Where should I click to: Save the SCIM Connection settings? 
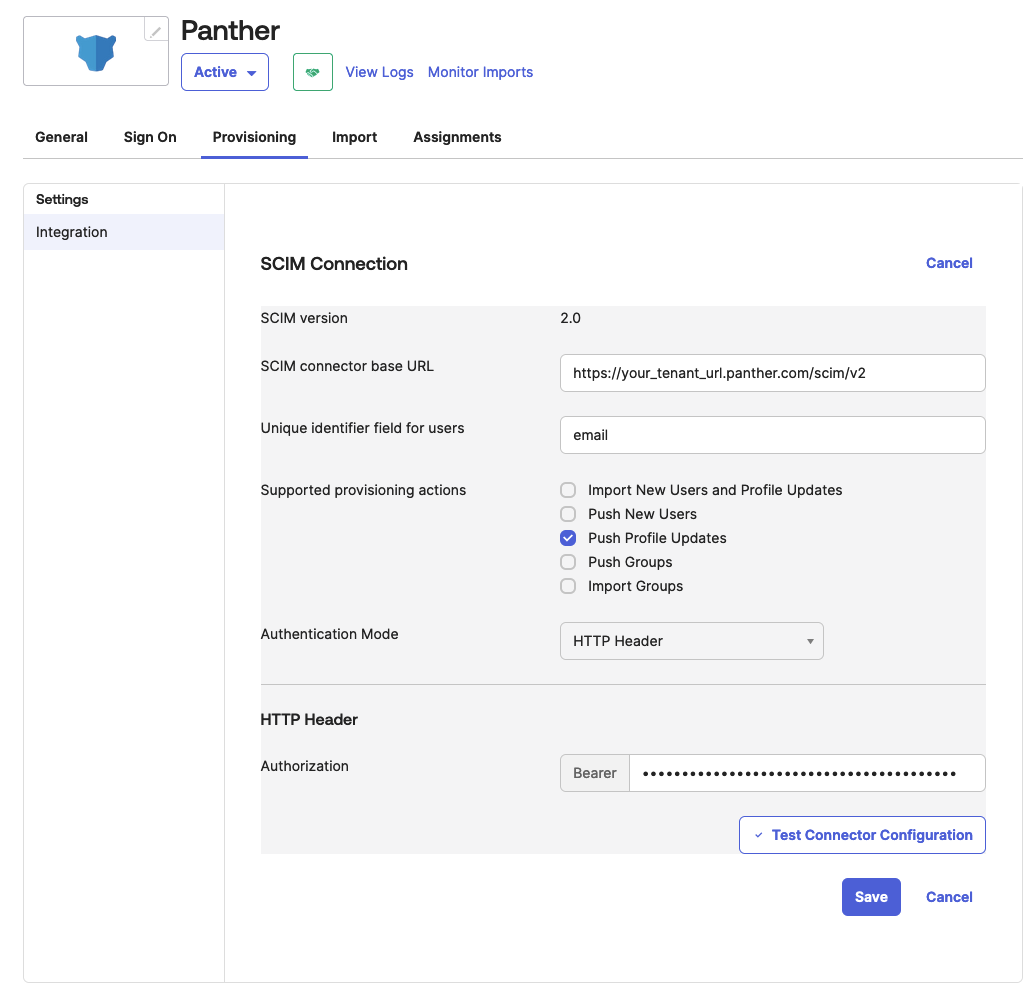point(870,896)
